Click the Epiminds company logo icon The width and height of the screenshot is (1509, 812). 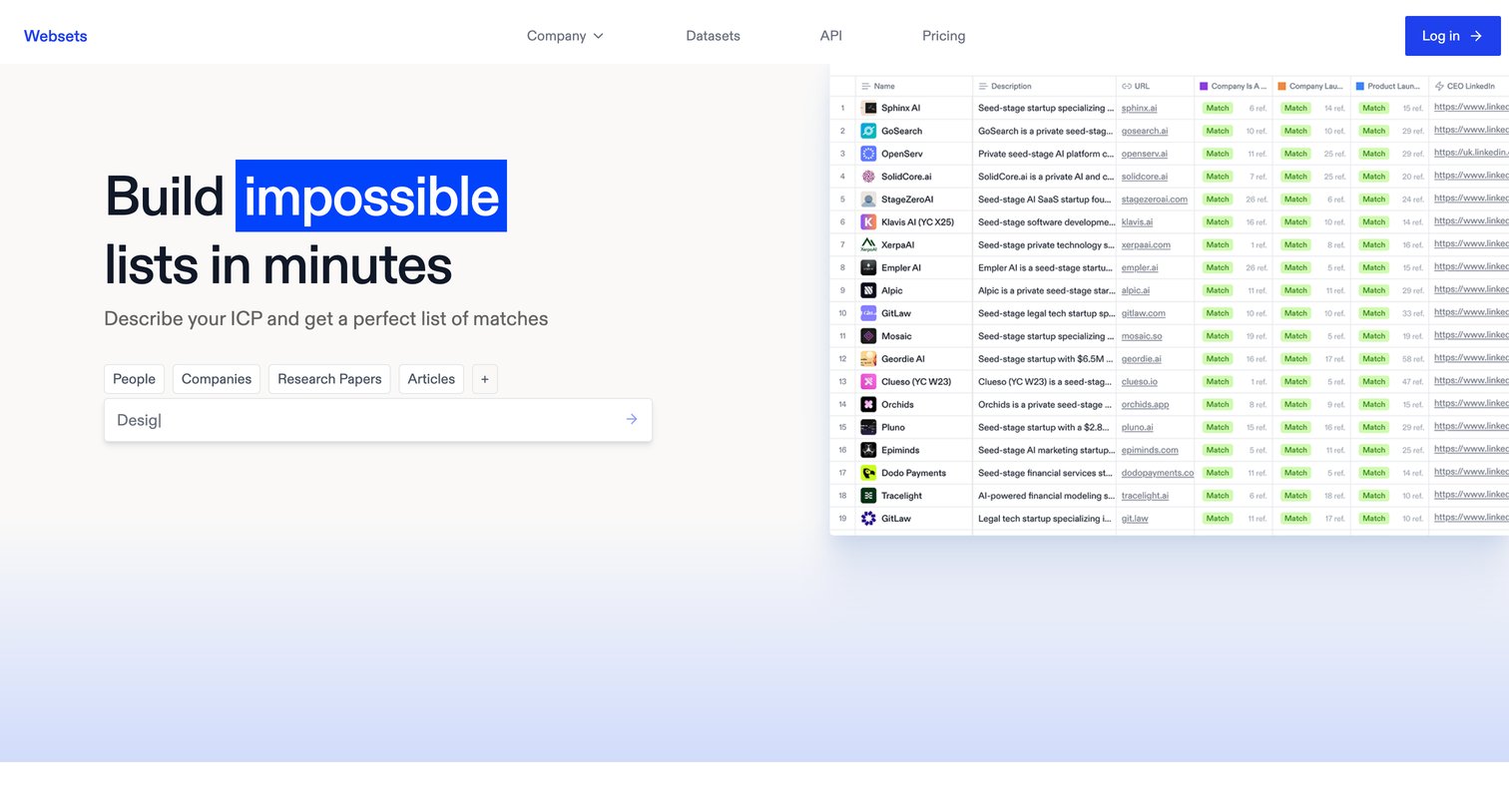pyautogui.click(x=869, y=450)
